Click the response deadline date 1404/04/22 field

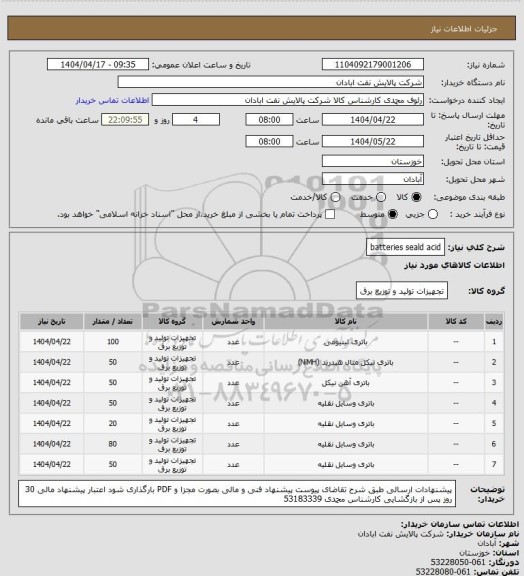point(373,120)
